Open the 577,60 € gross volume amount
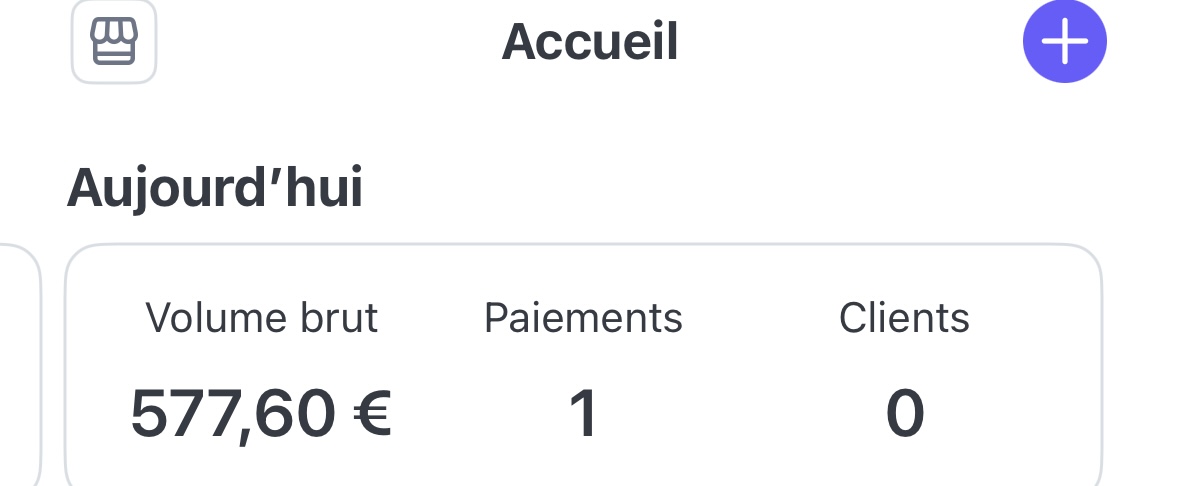 [x=261, y=413]
